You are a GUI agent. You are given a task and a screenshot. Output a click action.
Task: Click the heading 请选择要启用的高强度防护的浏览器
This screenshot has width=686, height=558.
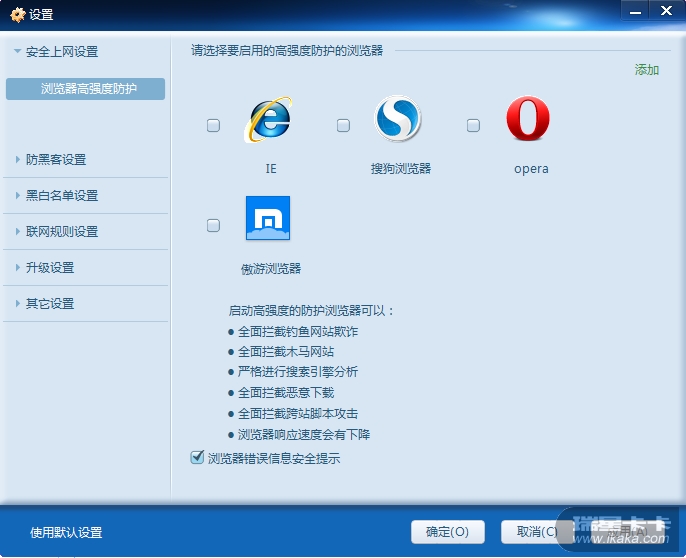287,51
